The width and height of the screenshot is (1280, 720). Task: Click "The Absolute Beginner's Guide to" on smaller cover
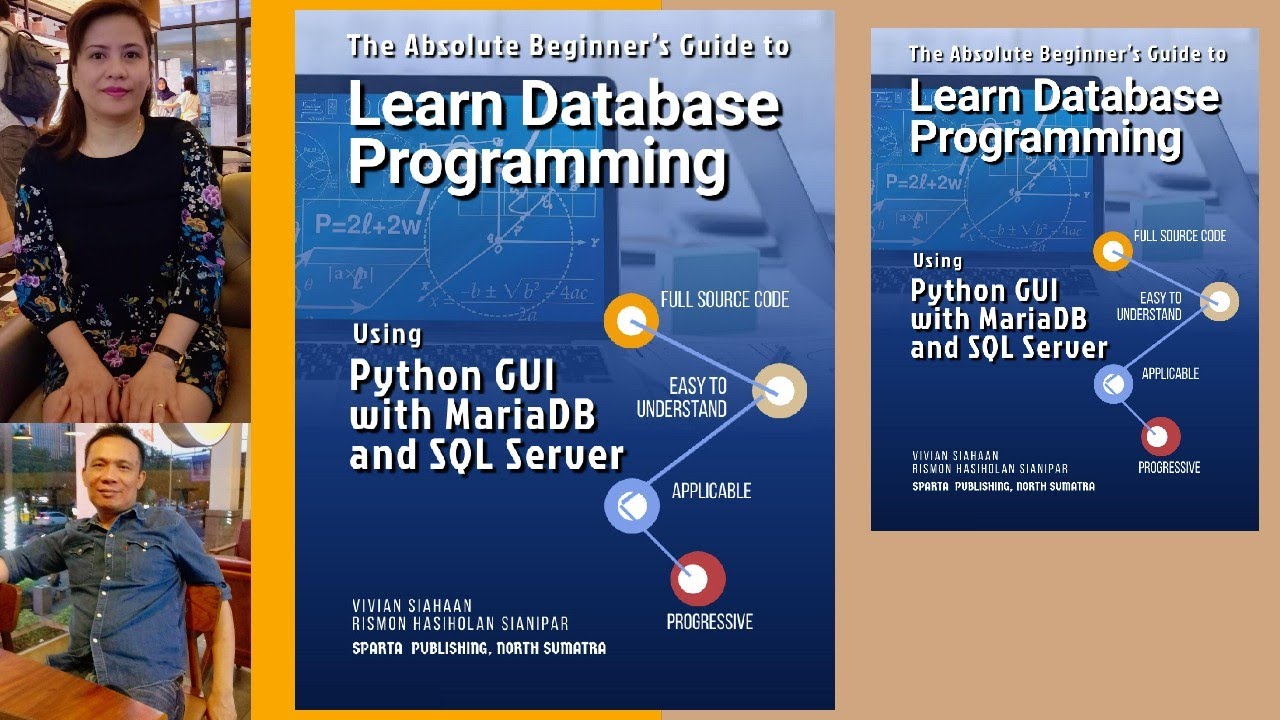pos(1068,54)
